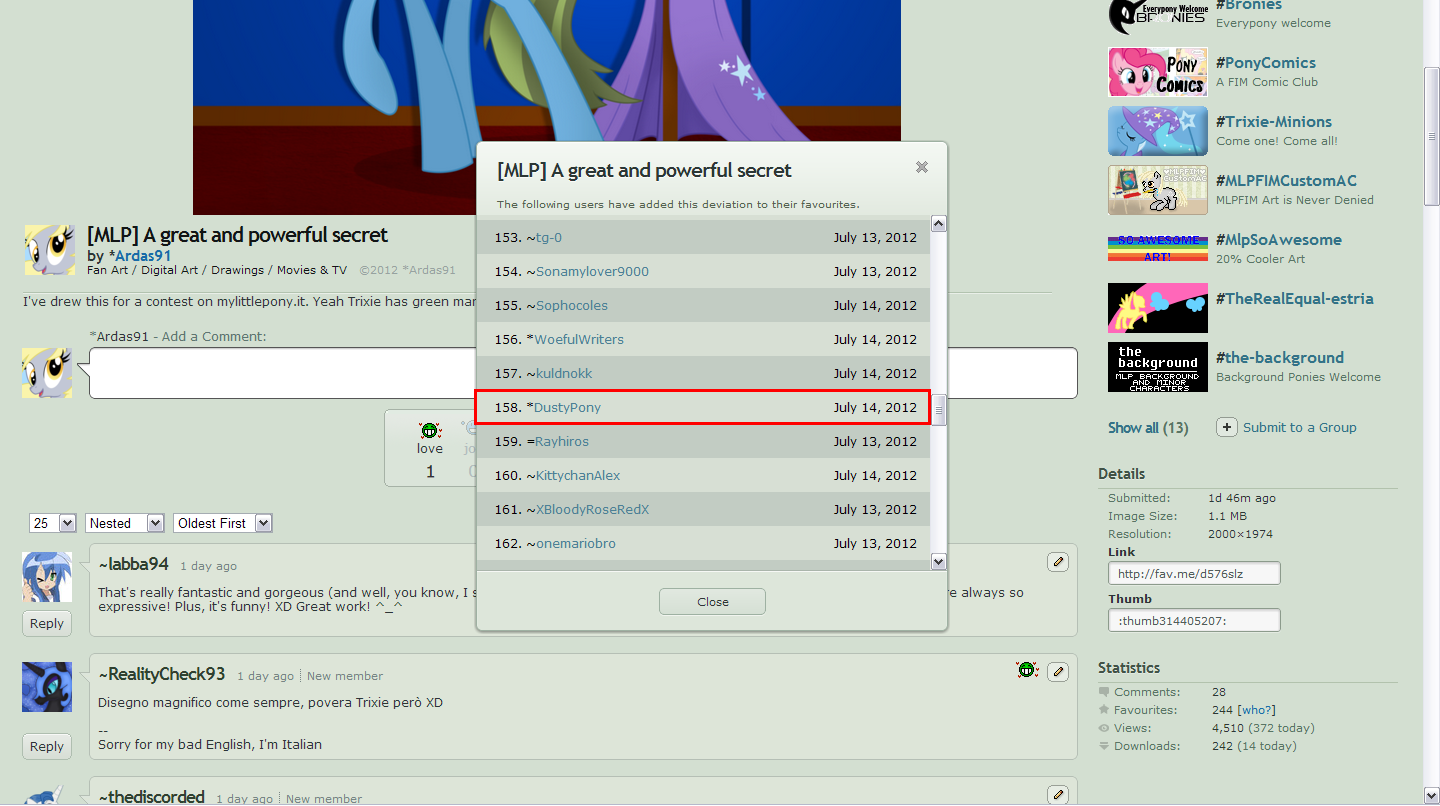1440x806 pixels.
Task: Click favourites list scrollbar up arrow
Action: 938,224
